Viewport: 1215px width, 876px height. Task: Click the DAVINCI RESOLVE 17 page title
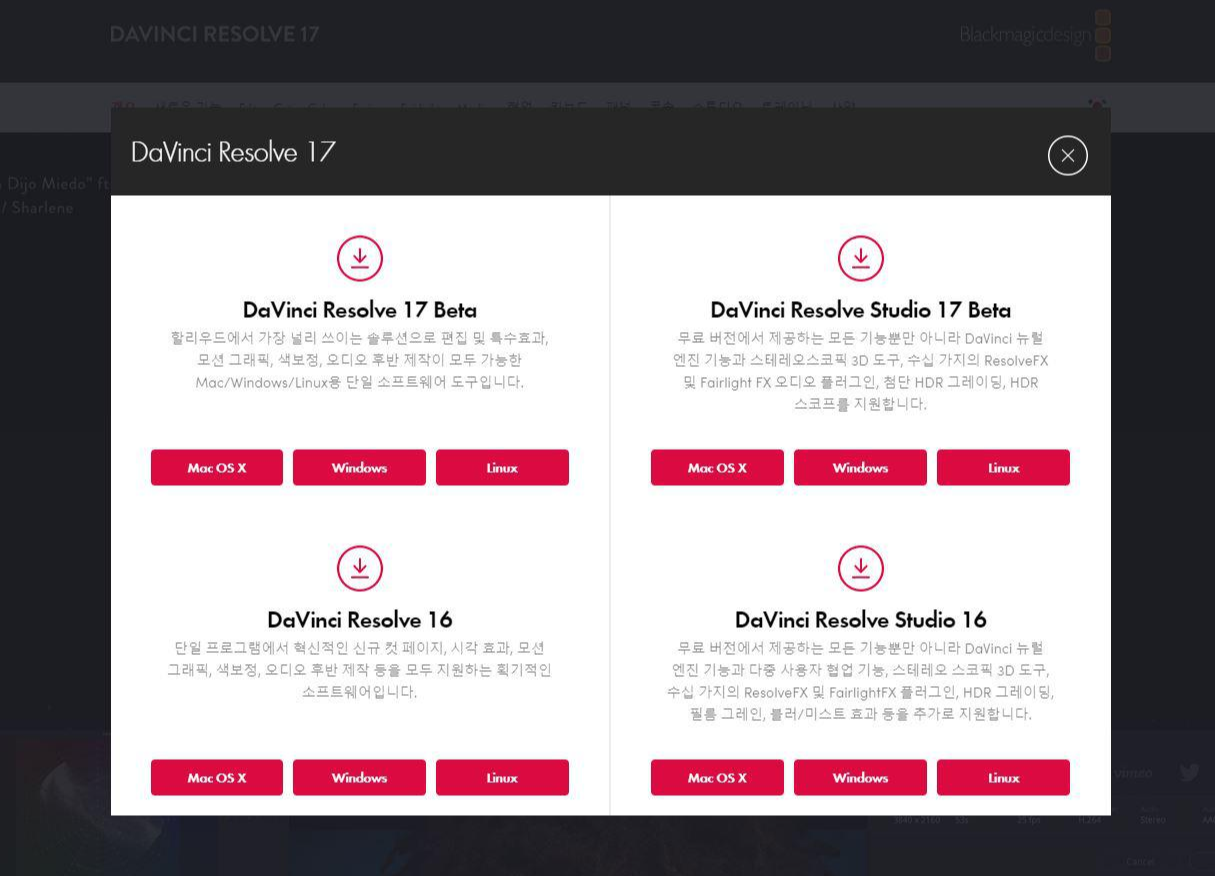(x=215, y=34)
